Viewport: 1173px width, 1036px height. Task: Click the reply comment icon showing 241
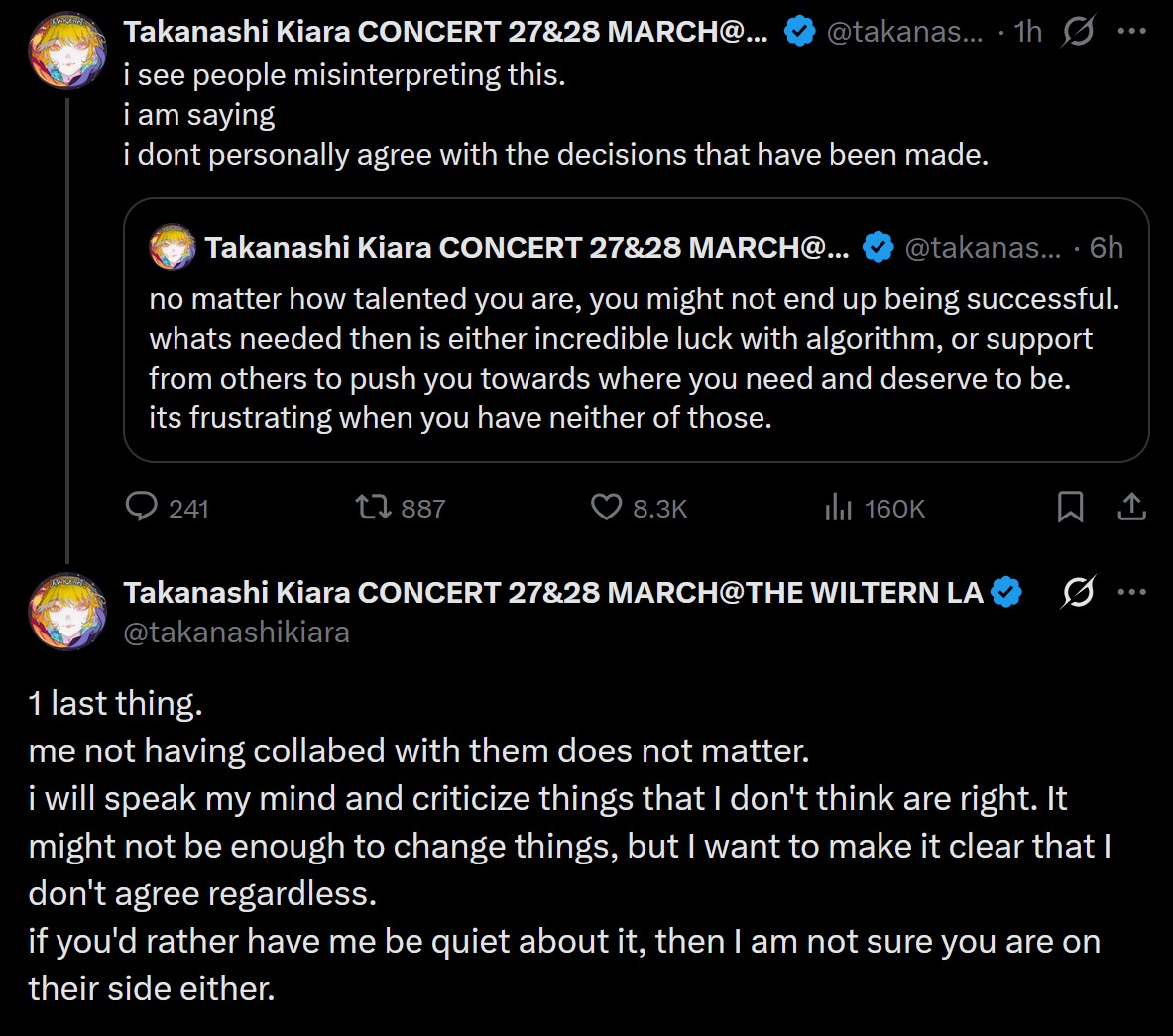142,508
